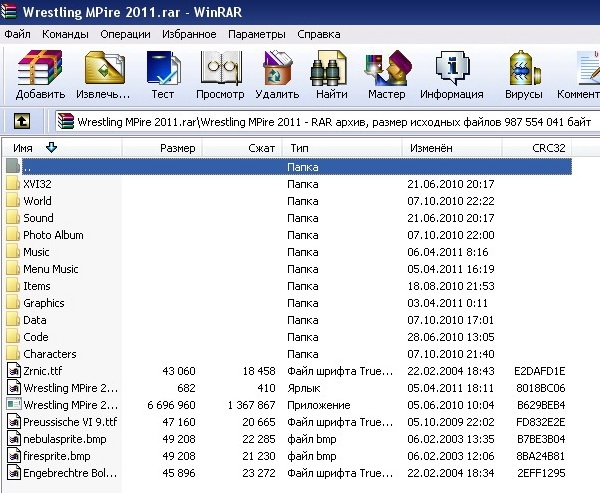This screenshot has width=600, height=493.
Task: Click the nebulasprite.bmp file icon
Action: point(14,439)
